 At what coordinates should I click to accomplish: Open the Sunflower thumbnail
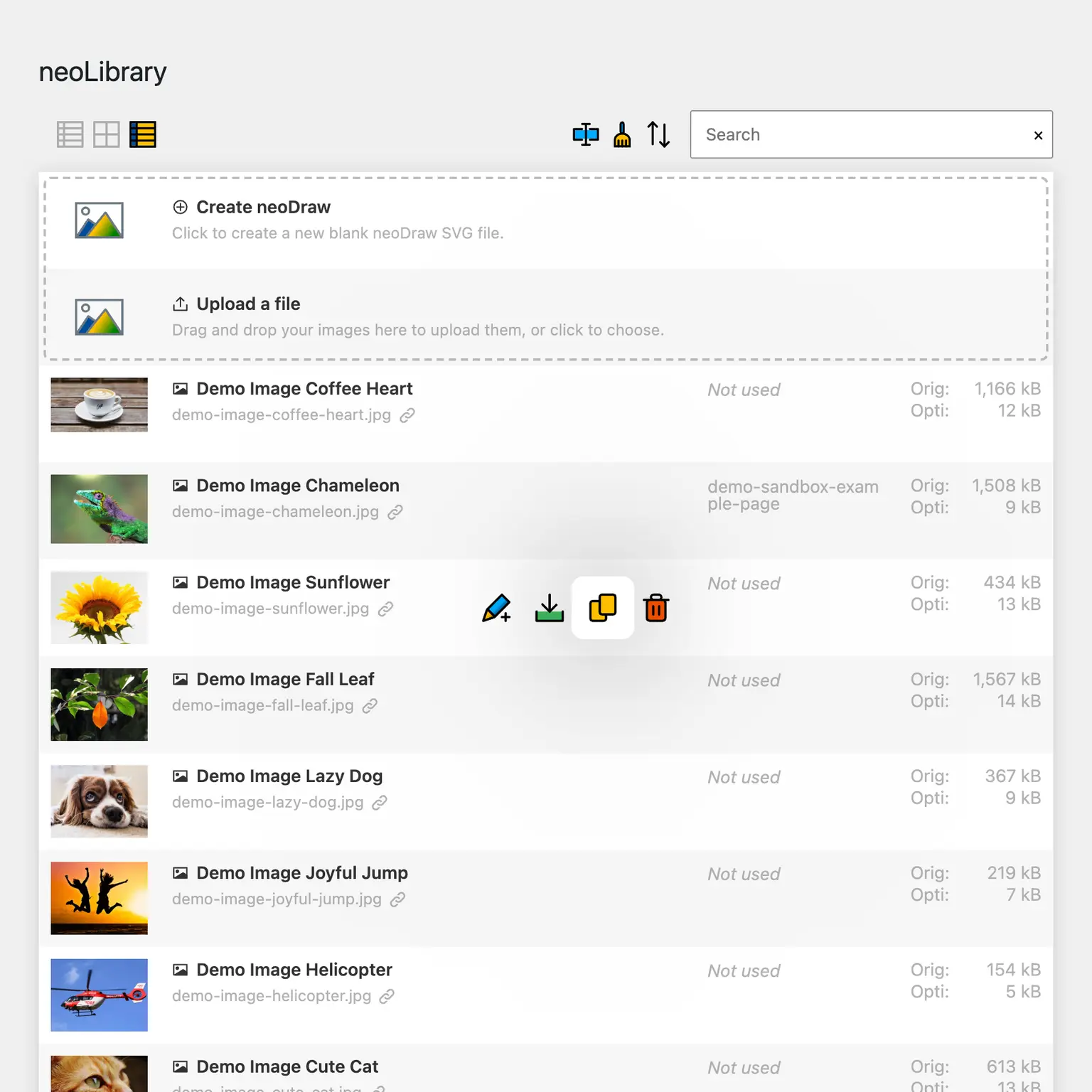click(100, 608)
